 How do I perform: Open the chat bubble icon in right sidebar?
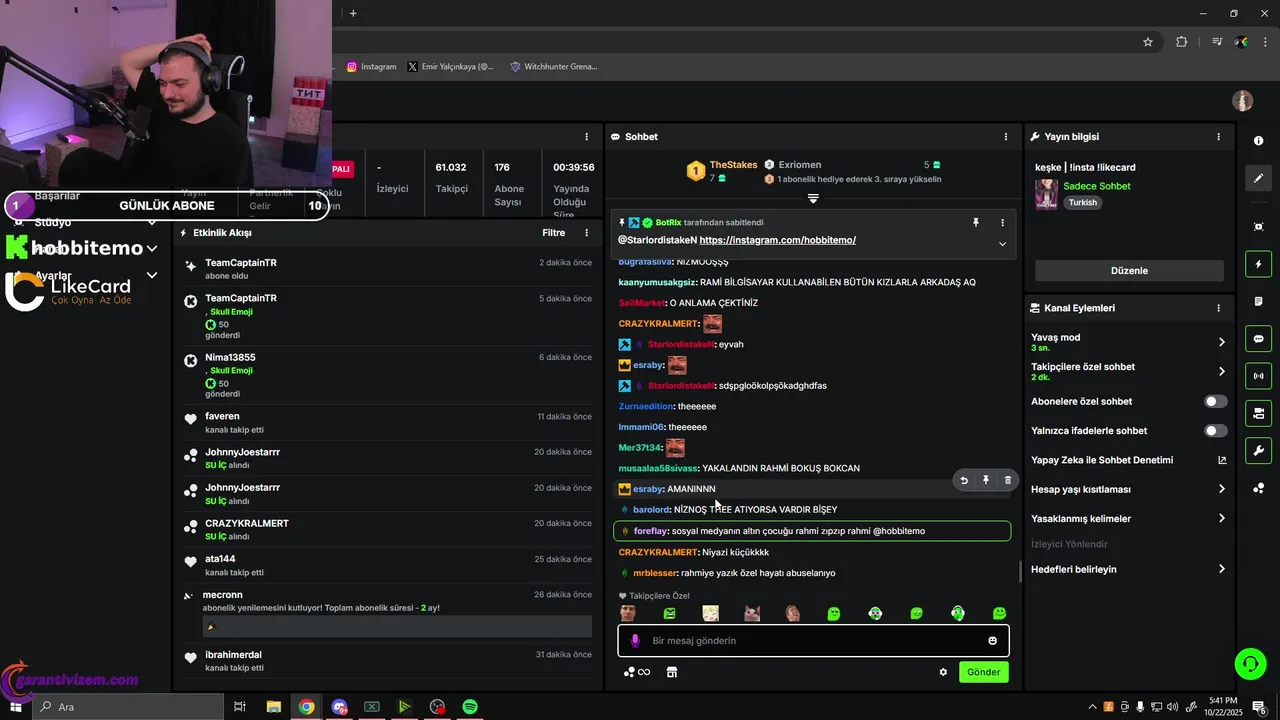1258,339
